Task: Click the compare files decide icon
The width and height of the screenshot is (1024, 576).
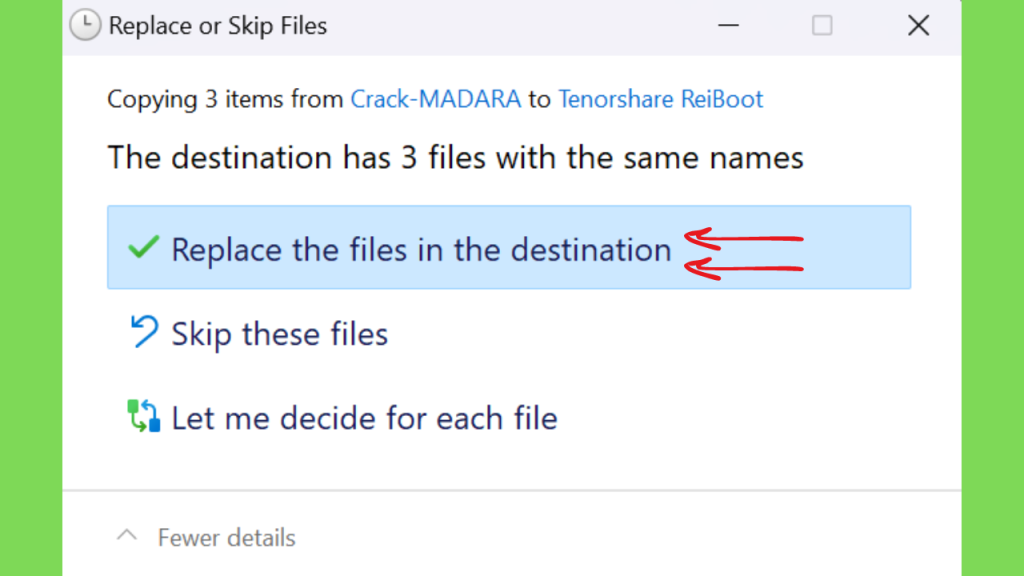Action: [144, 416]
